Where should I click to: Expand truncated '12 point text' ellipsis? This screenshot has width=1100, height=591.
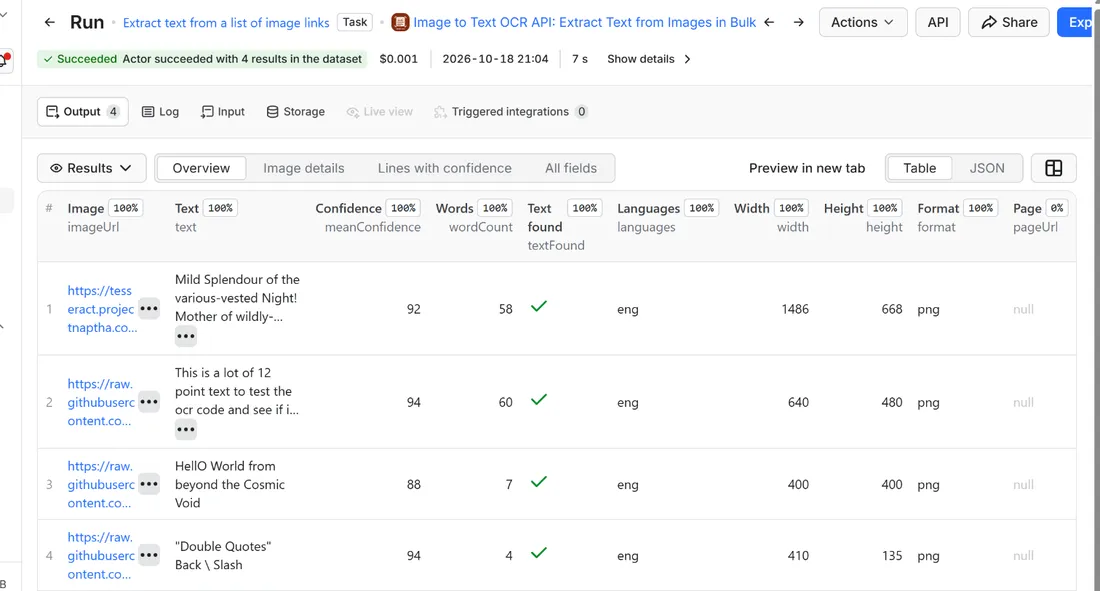click(186, 430)
